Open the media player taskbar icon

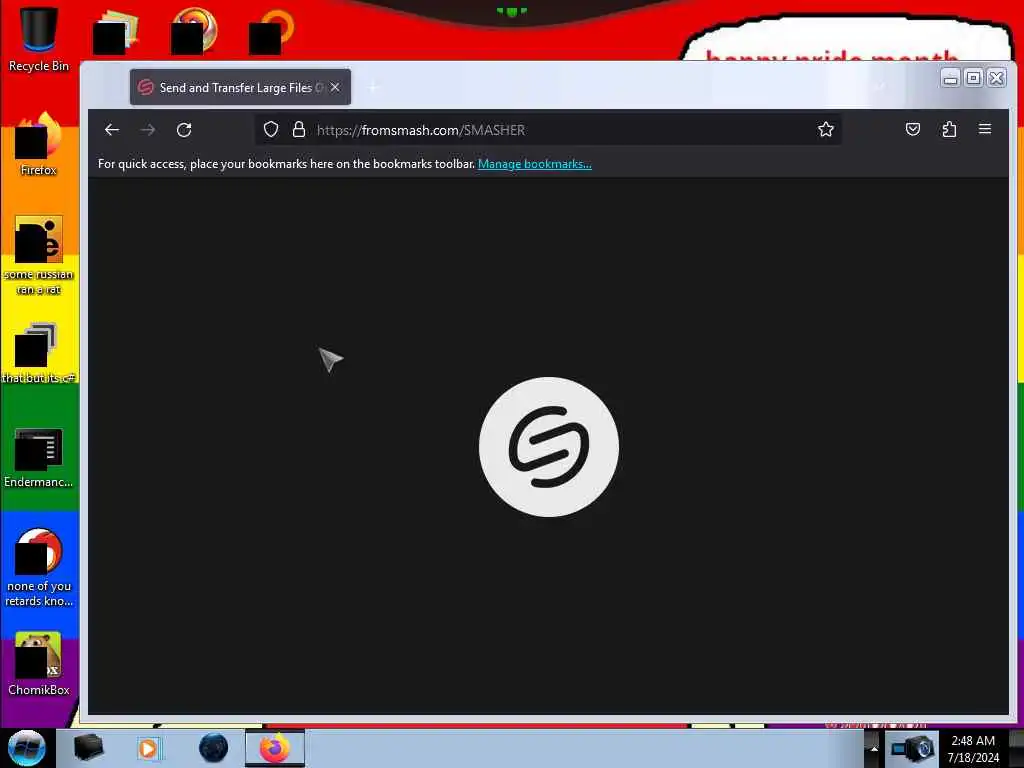(149, 748)
